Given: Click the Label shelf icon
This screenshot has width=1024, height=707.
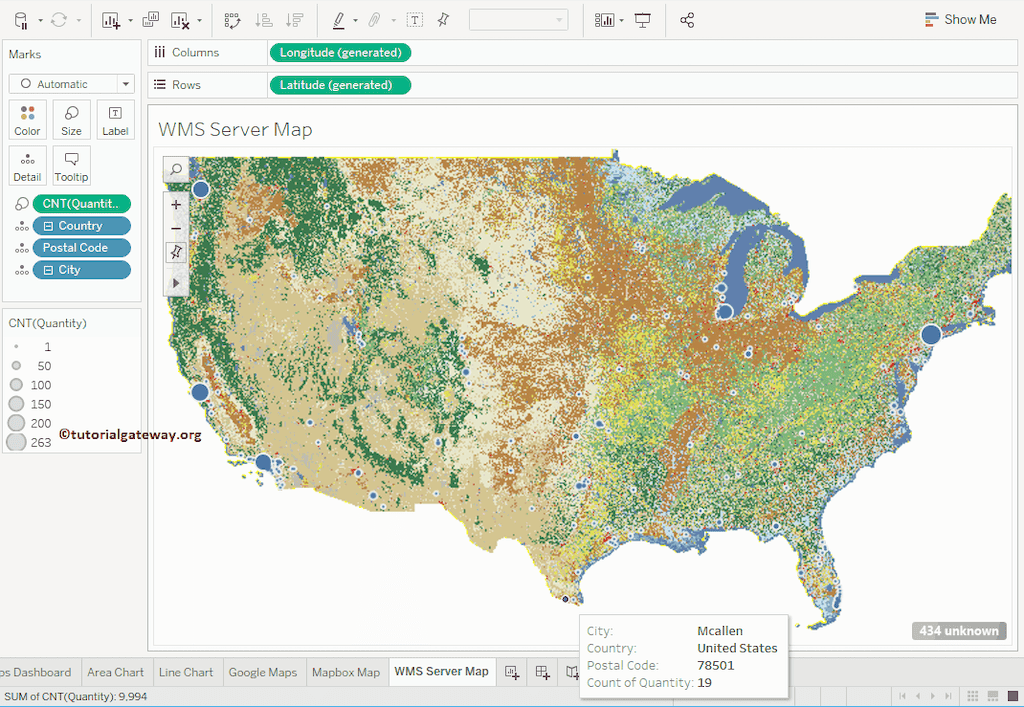Looking at the screenshot, I should click(x=115, y=119).
